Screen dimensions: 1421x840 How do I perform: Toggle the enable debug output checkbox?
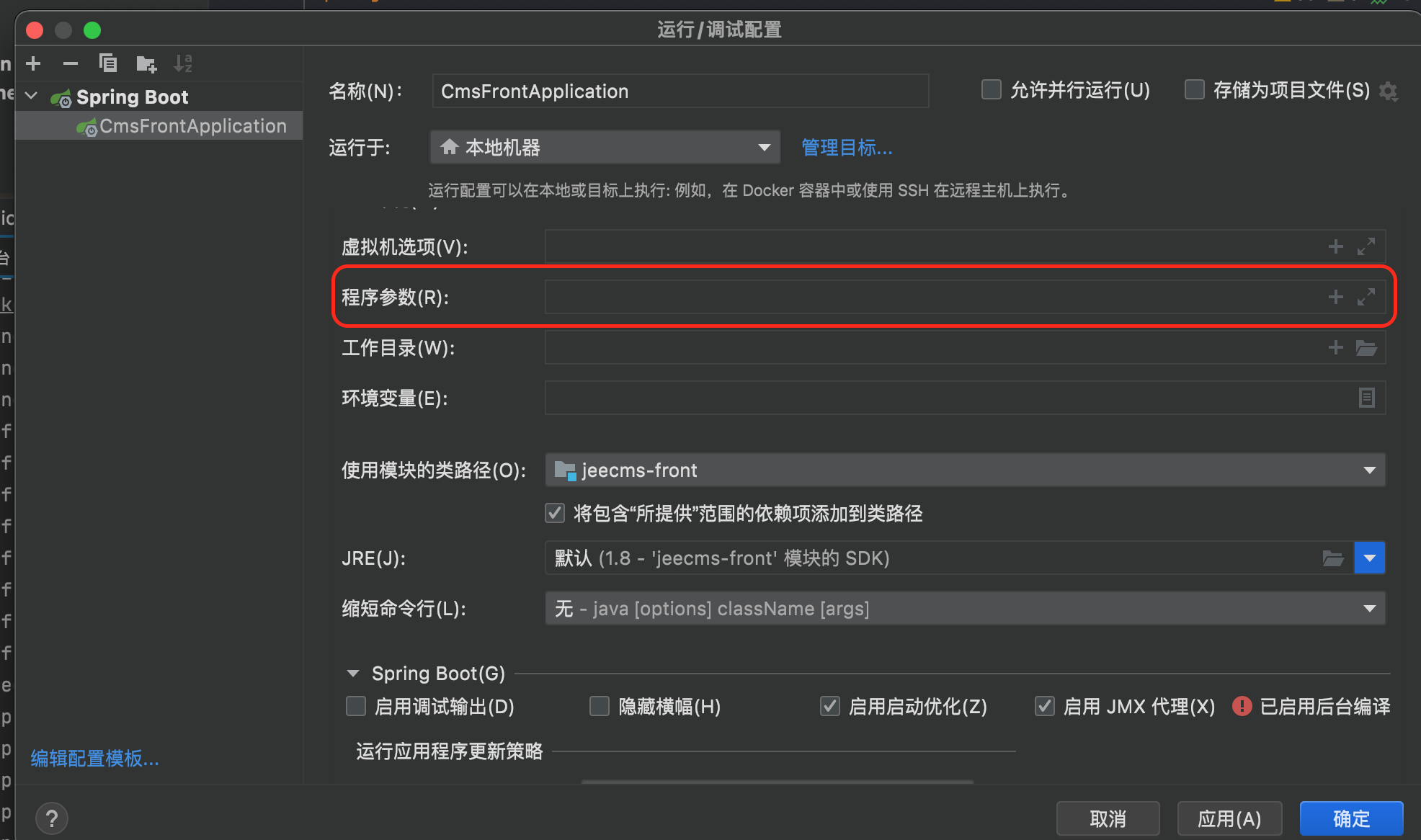pos(356,706)
